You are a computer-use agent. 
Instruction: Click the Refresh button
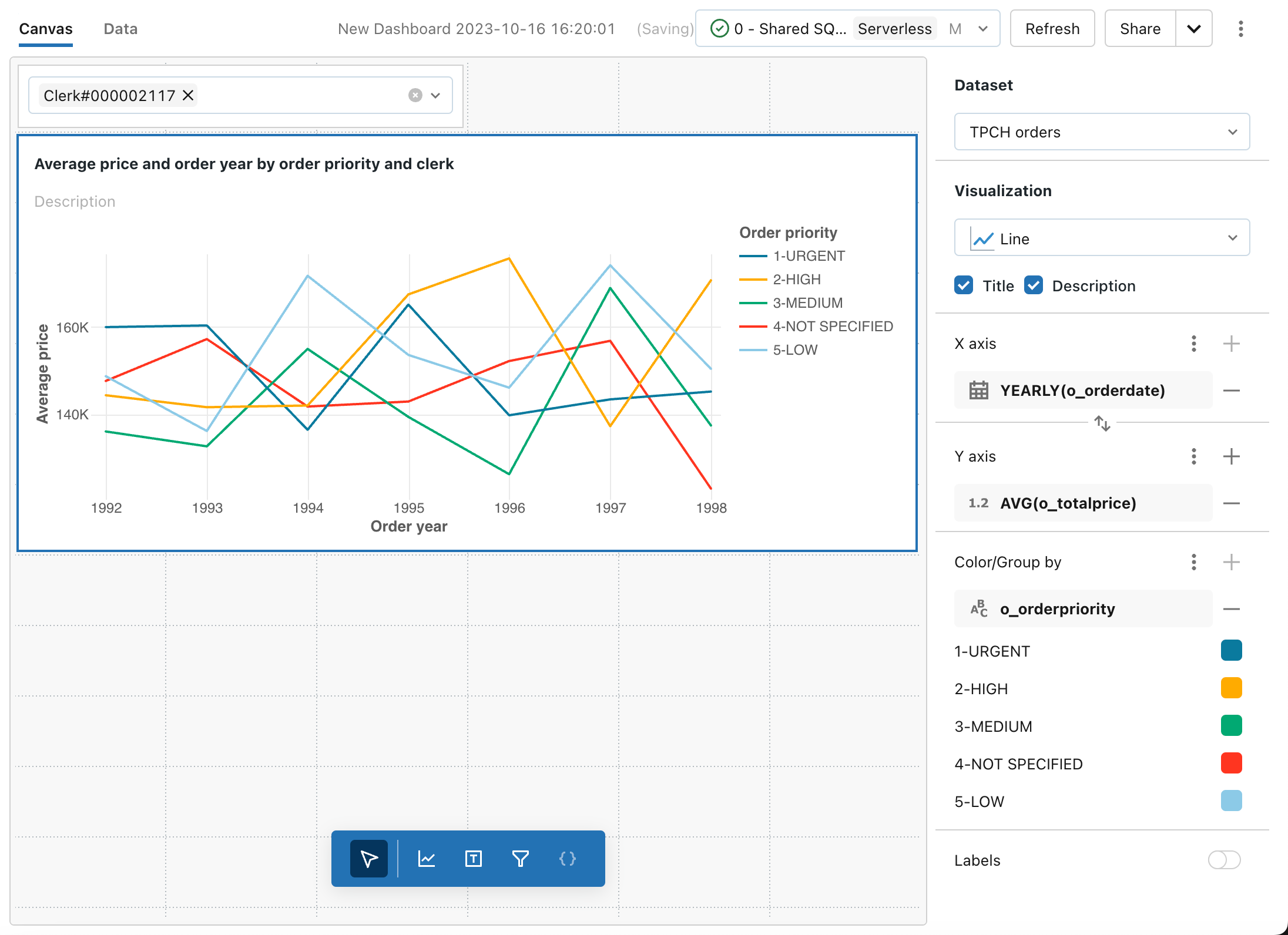(x=1051, y=29)
